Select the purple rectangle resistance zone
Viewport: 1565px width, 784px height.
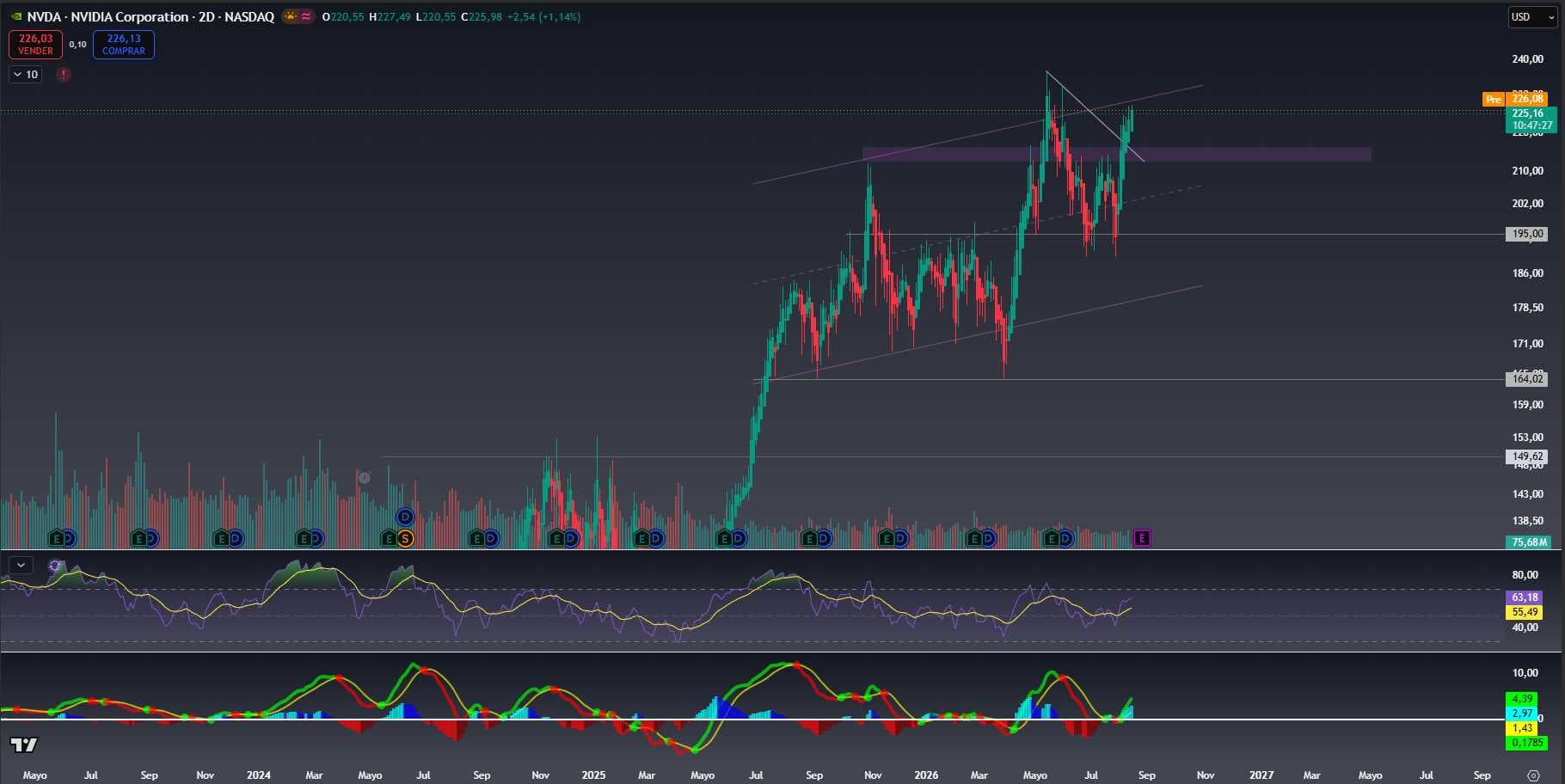[1116, 155]
